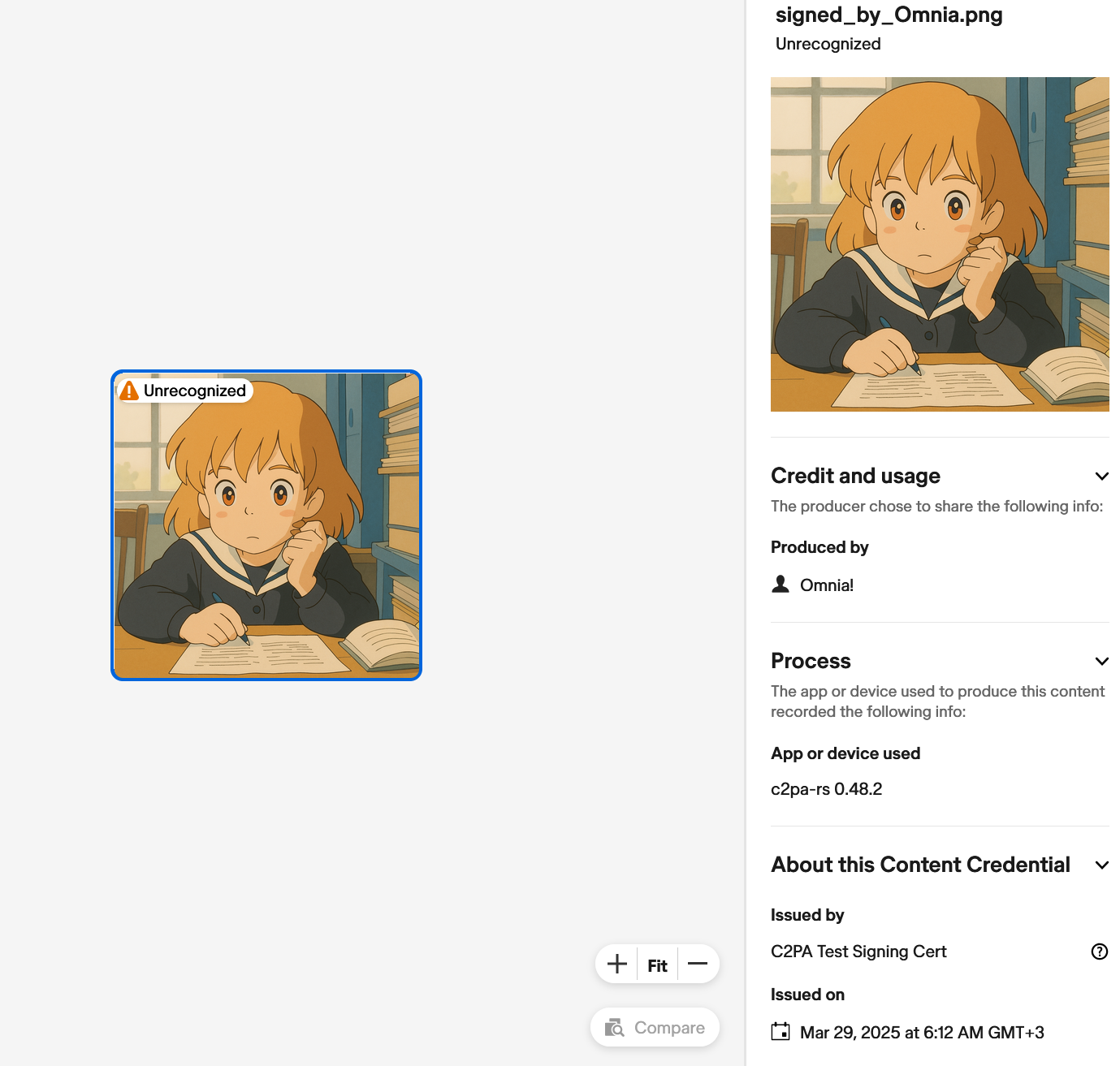The width and height of the screenshot is (1120, 1066).
Task: Collapse About this Content Credential section
Action: 1102,865
